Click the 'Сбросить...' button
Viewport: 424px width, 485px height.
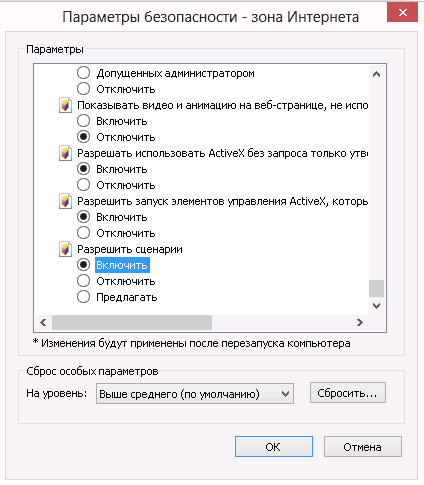(x=348, y=393)
